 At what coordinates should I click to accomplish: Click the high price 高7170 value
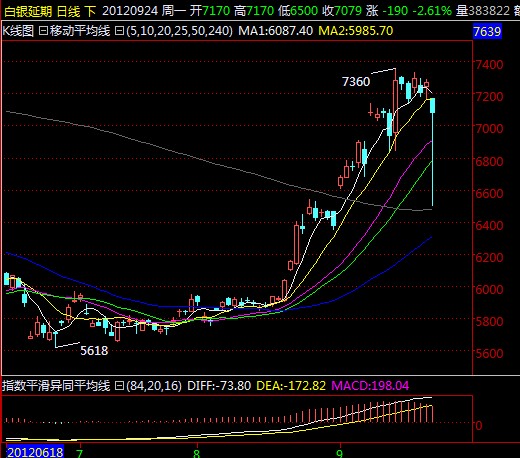[x=254, y=11]
